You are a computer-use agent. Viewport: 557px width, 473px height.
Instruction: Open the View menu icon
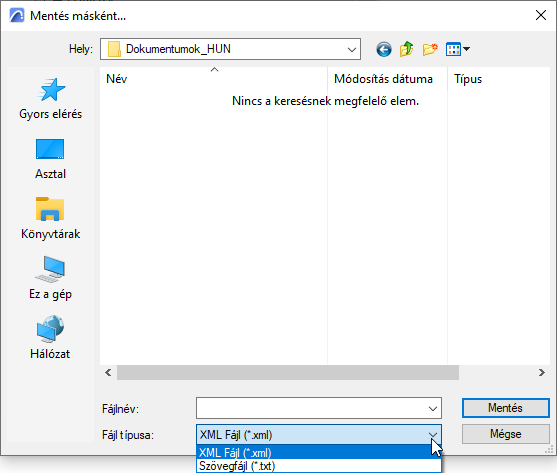458,49
